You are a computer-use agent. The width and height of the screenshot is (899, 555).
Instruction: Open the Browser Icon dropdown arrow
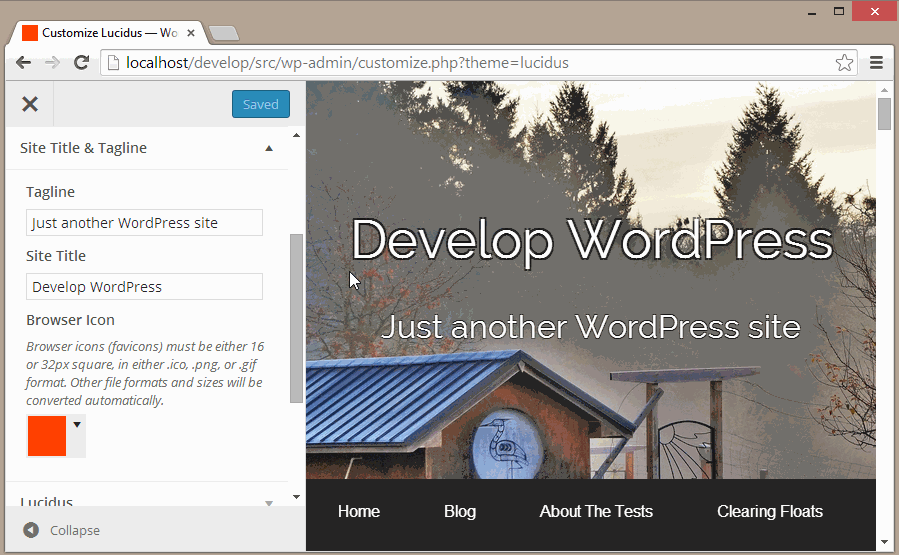click(x=77, y=425)
